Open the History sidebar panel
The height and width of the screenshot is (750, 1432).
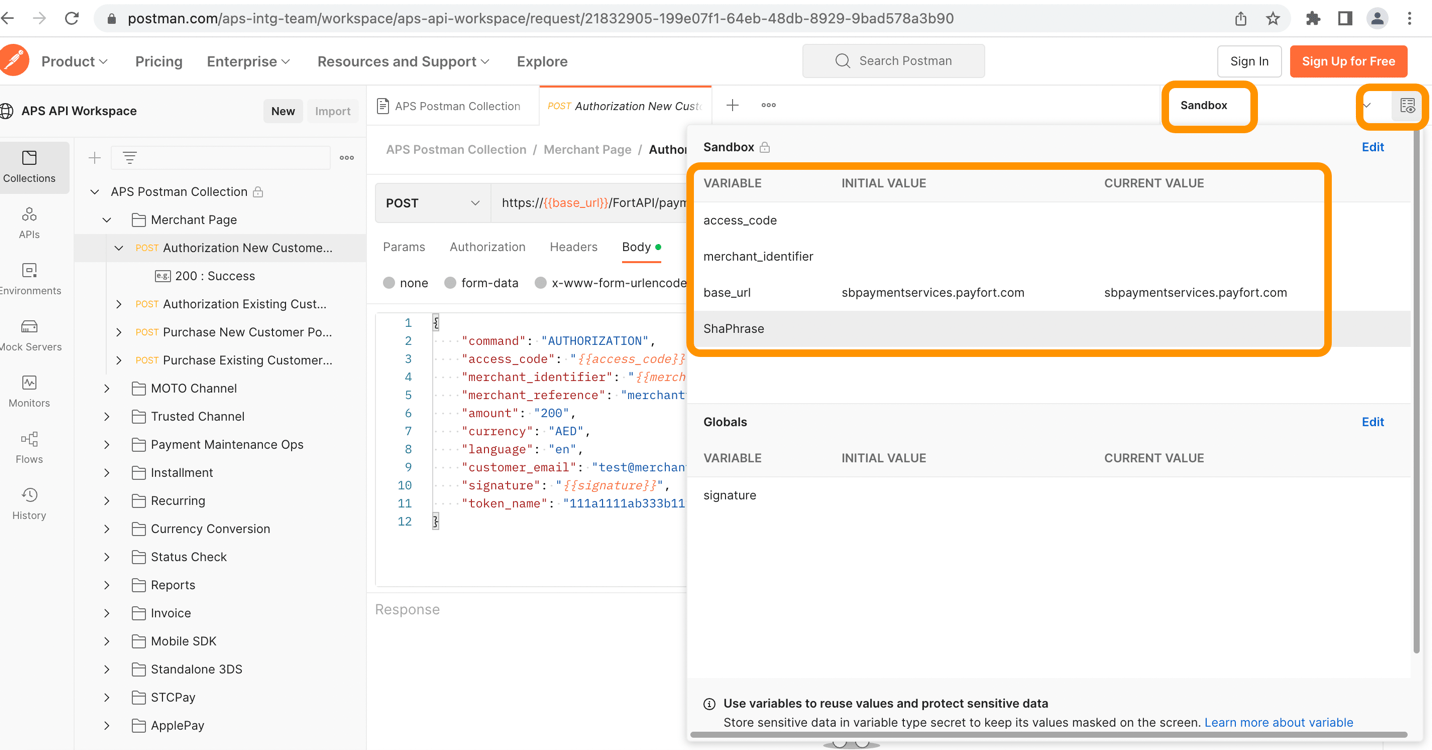pos(29,503)
